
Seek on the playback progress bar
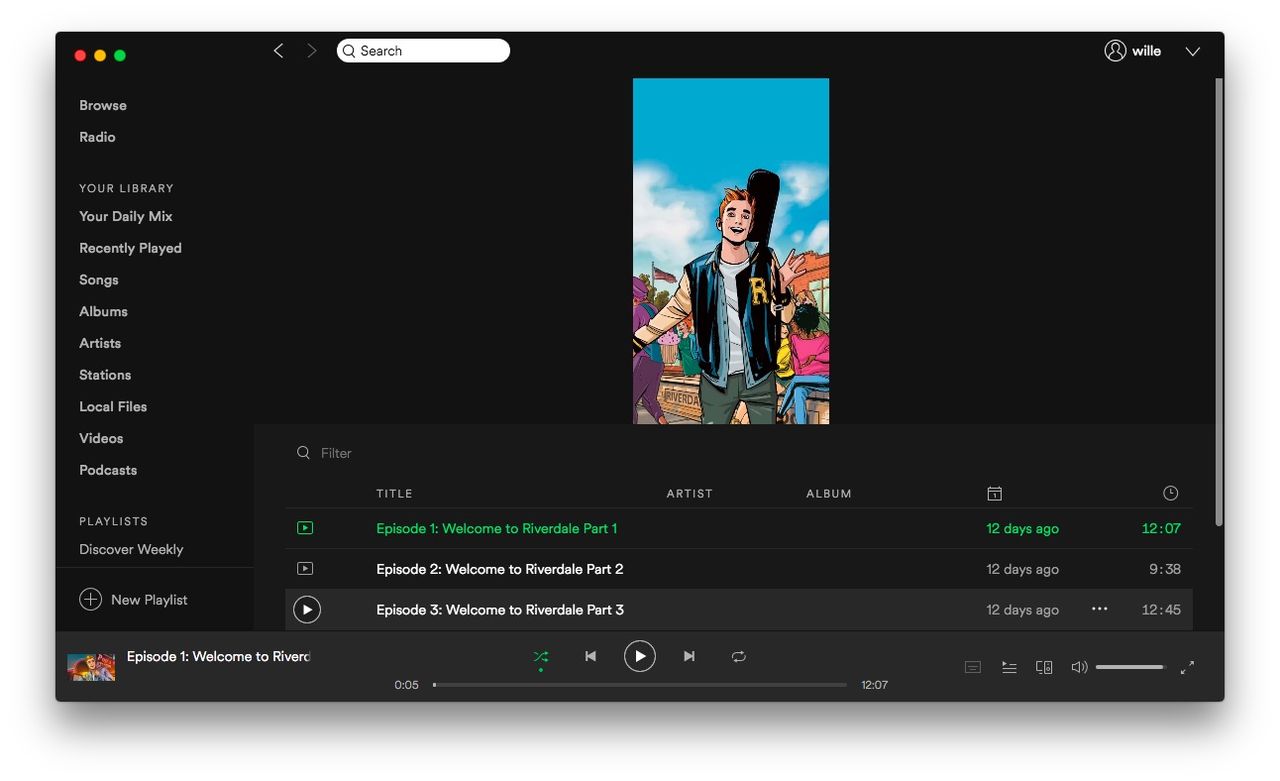640,685
